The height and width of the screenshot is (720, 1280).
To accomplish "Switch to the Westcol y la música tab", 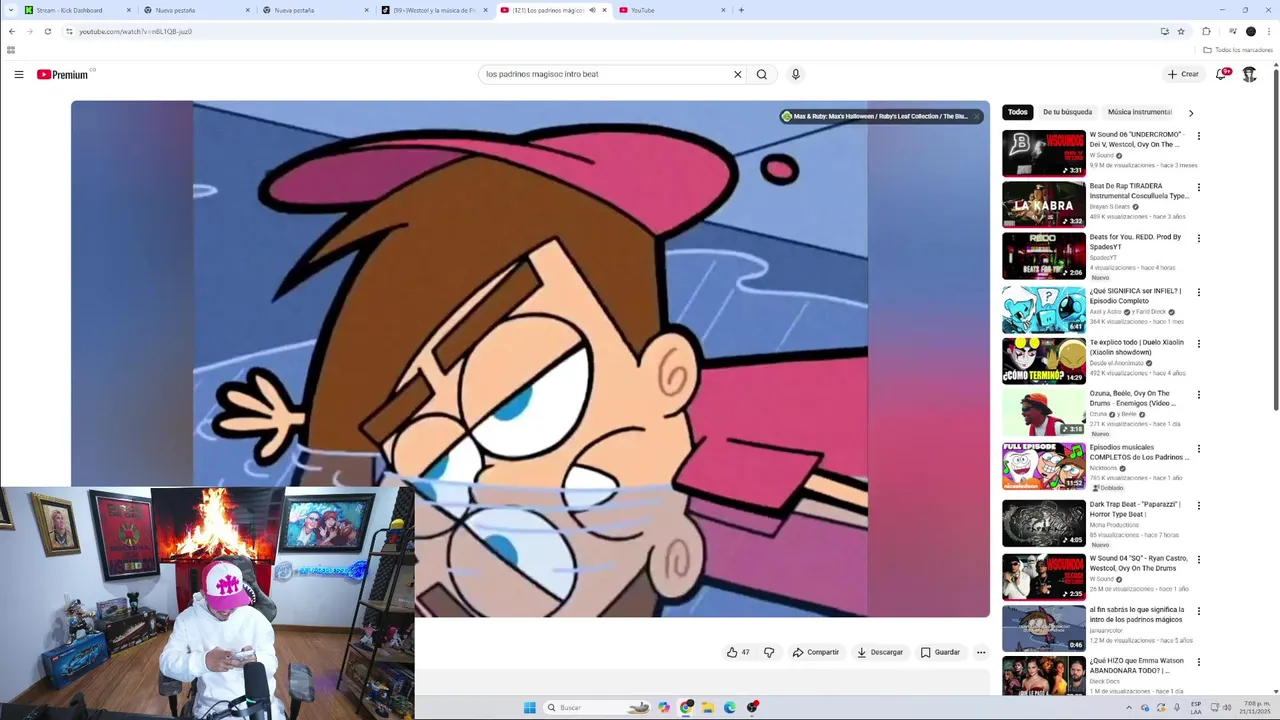I will [435, 10].
